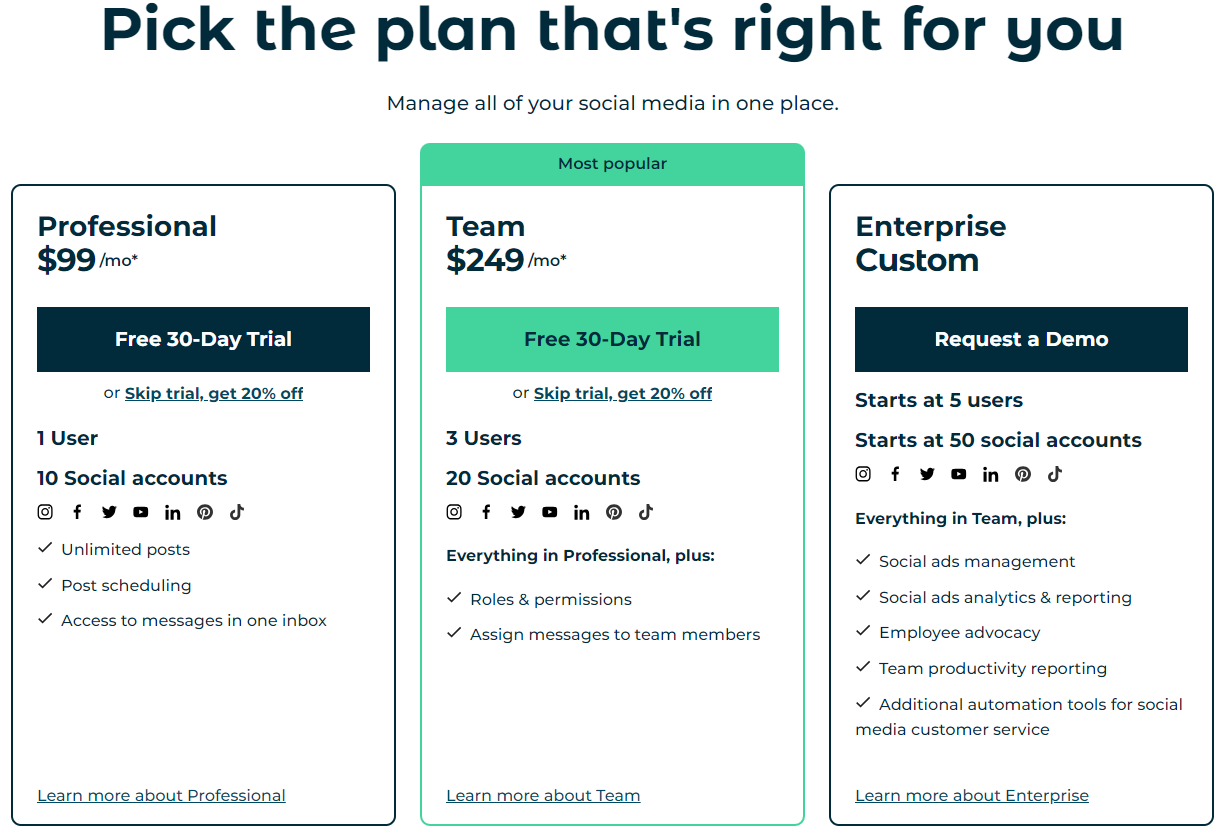1224x832 pixels.
Task: Click the TikTok icon in Professional plan
Action: click(x=237, y=512)
